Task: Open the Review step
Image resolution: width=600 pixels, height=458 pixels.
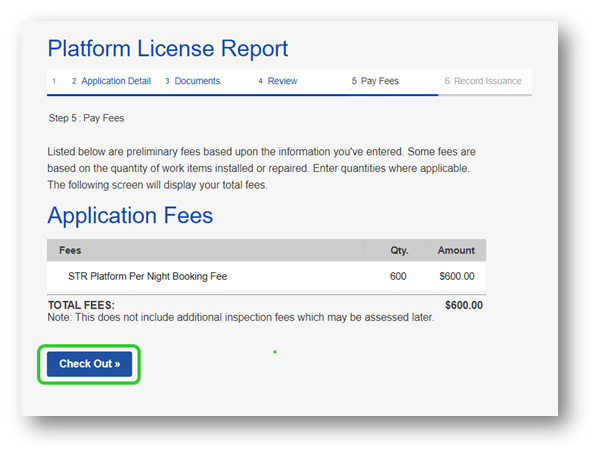Action: pos(278,81)
